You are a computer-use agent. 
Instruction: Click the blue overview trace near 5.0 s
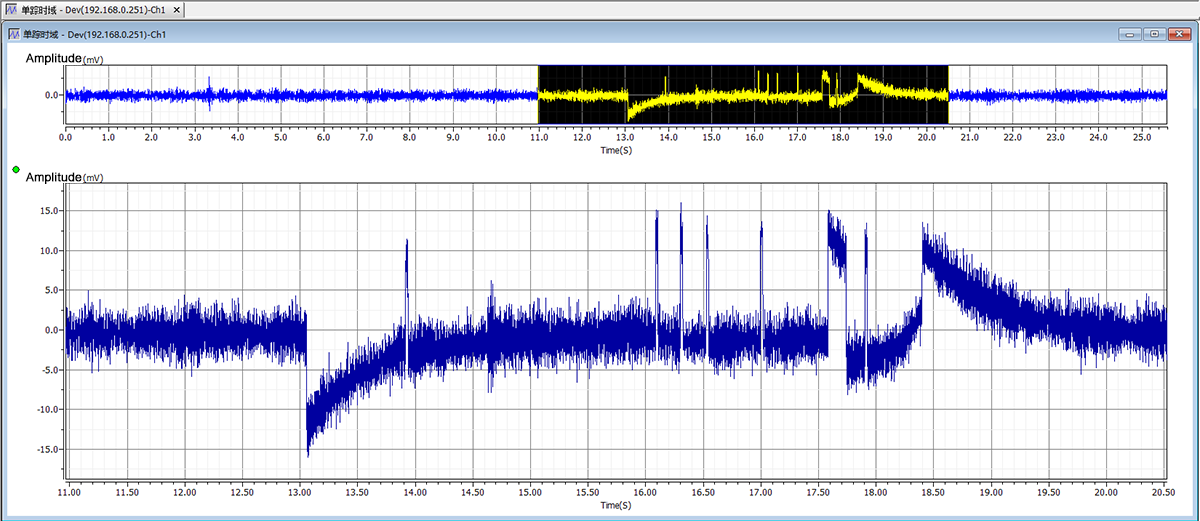coord(280,96)
